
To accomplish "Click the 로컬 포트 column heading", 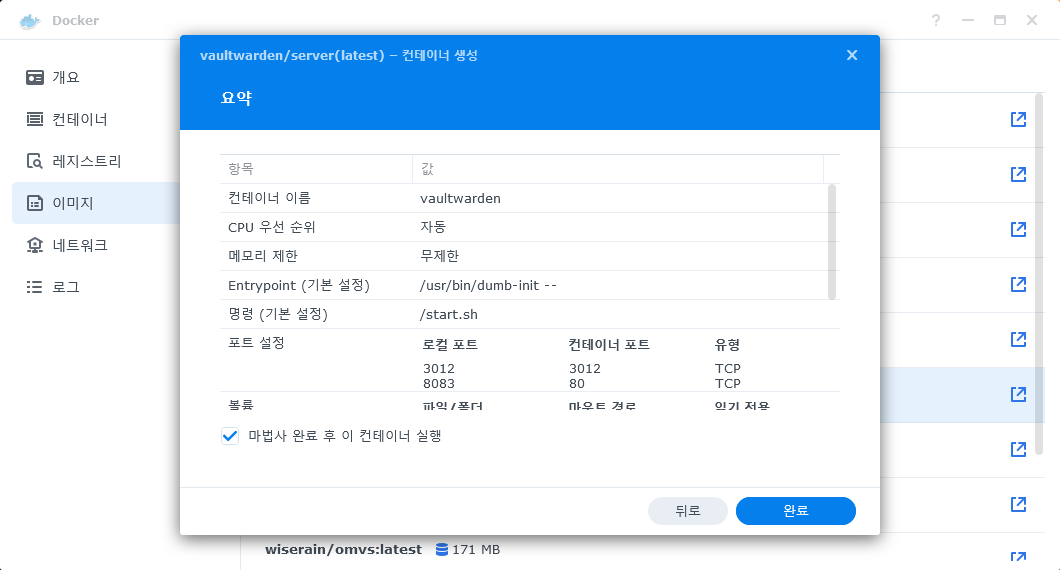I will tap(450, 345).
